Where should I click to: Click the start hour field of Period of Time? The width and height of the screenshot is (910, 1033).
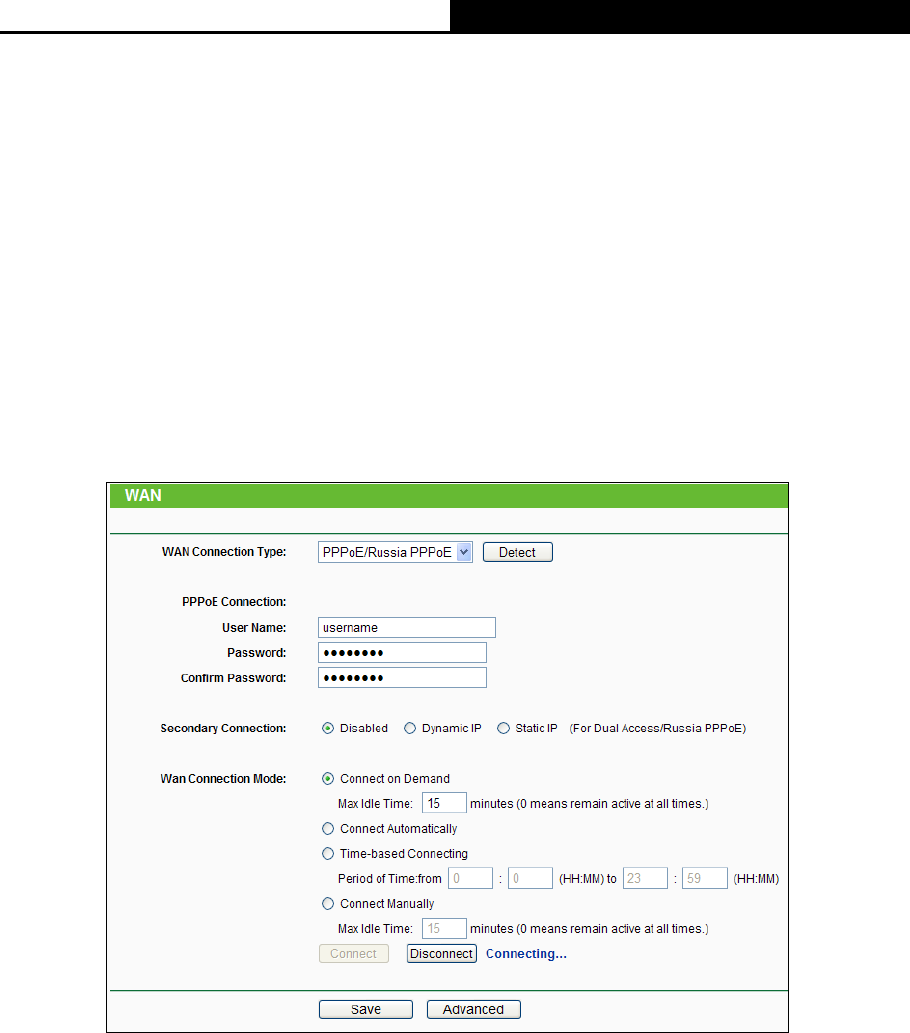[x=470, y=878]
